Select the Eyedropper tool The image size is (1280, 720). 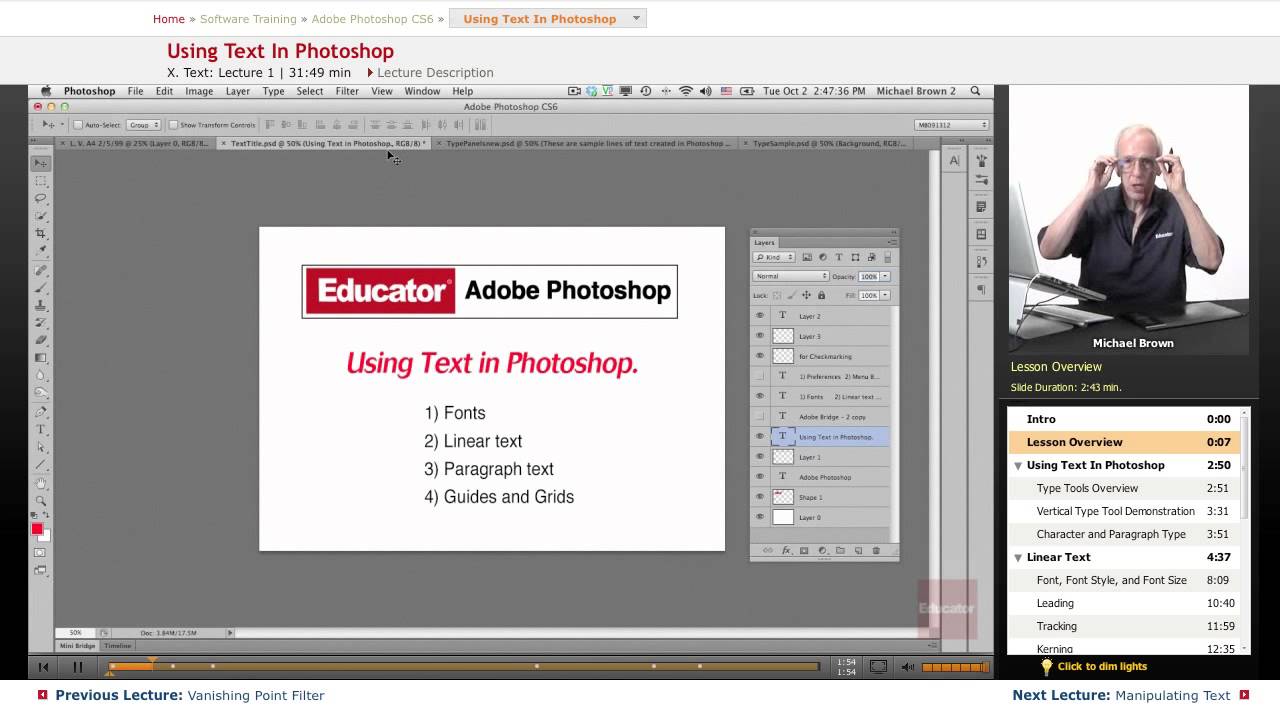[41, 251]
